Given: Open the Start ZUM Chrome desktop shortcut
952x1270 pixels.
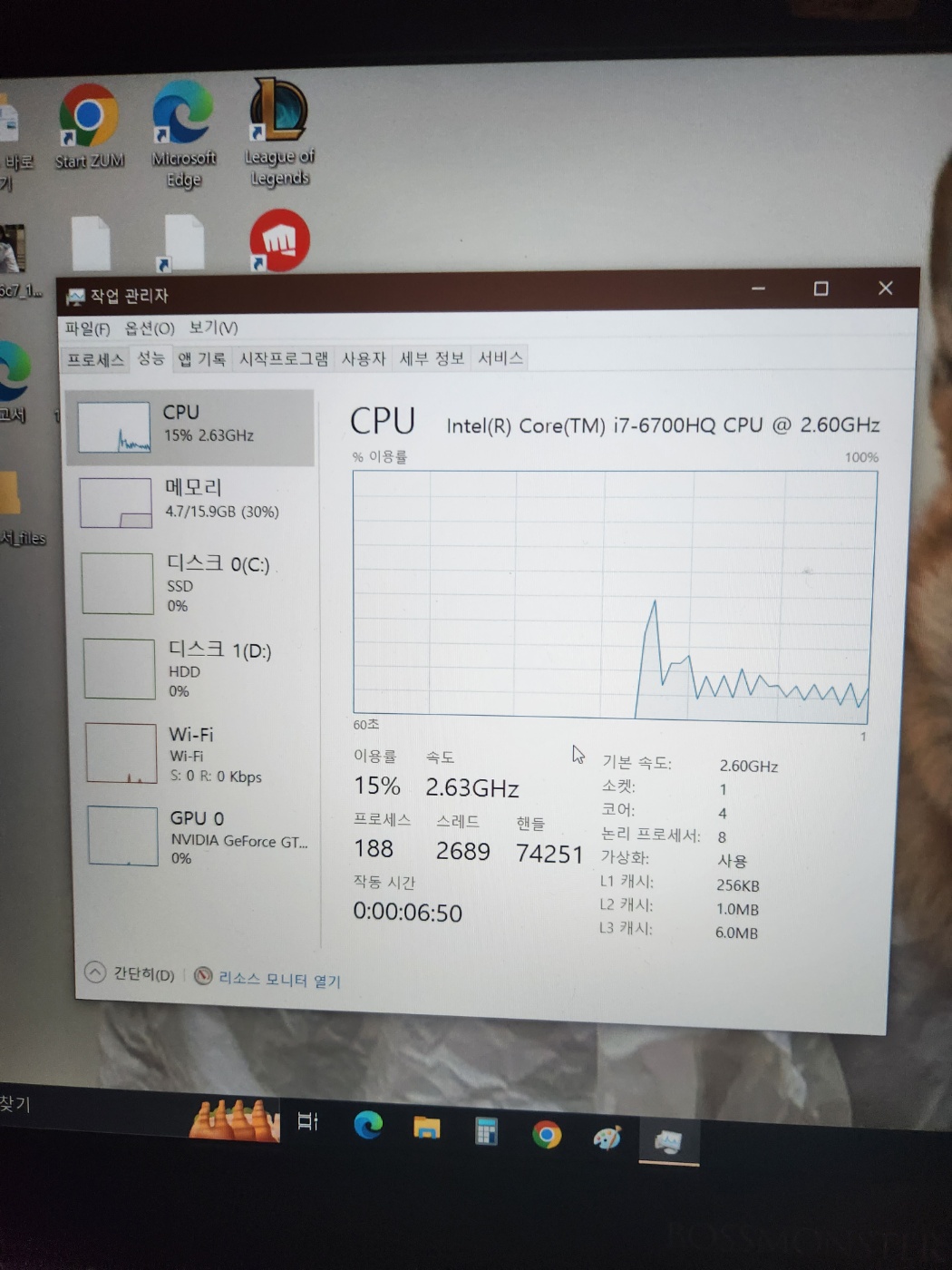Looking at the screenshot, I should (89, 126).
